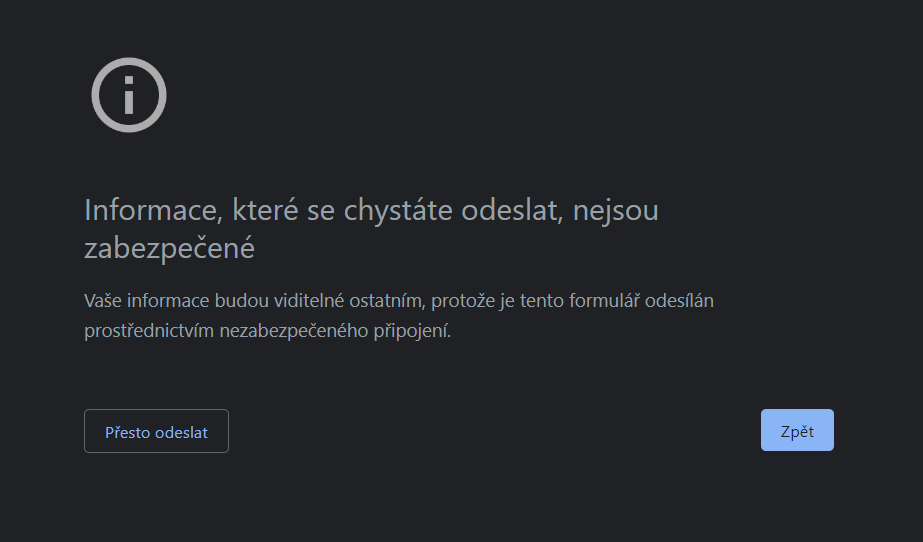
Task: Tap the "i" glyph inside the grey circle
Action: click(128, 96)
